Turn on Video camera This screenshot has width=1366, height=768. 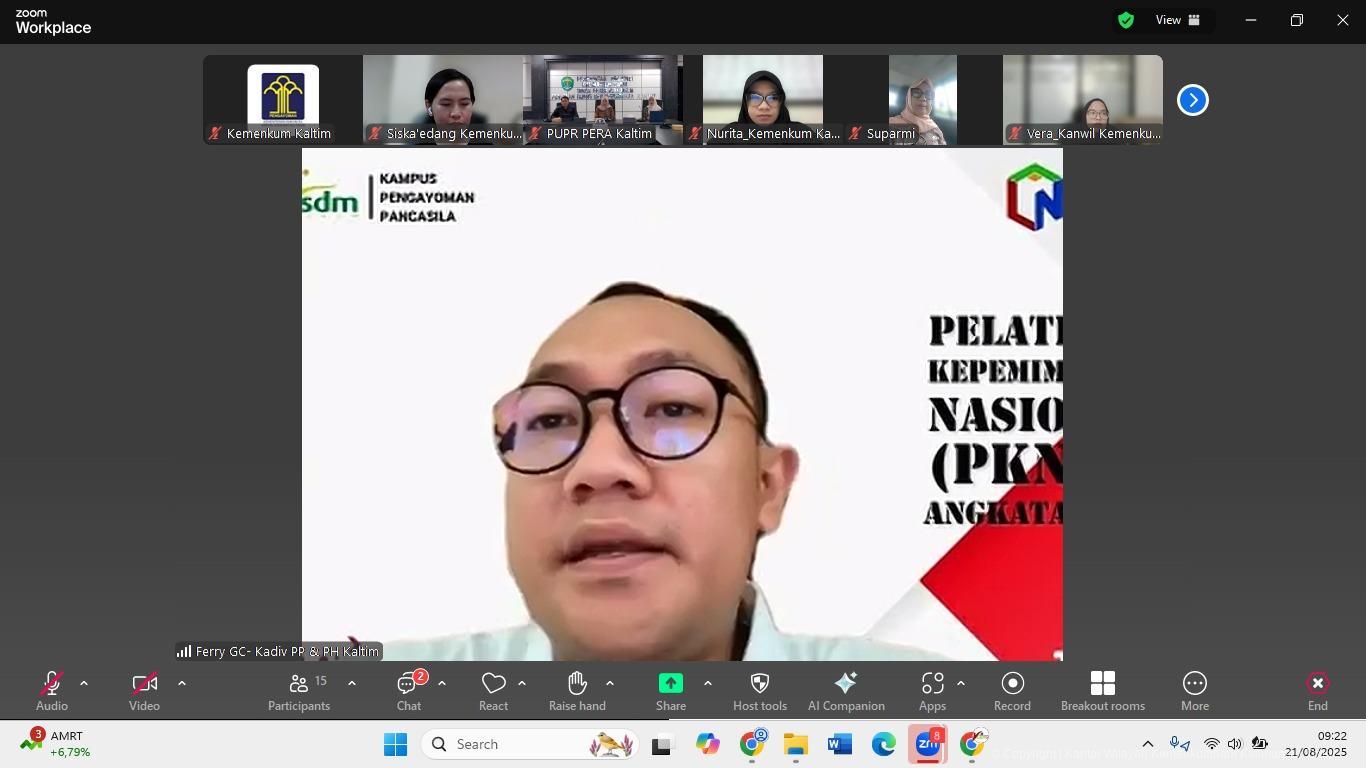pyautogui.click(x=144, y=691)
